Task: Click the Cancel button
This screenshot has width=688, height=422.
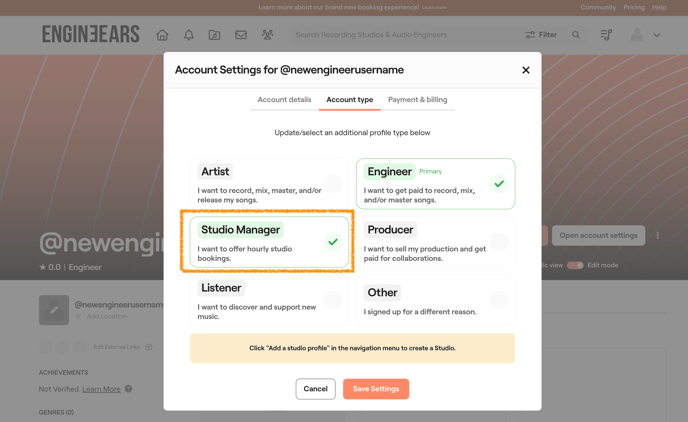Action: tap(315, 389)
